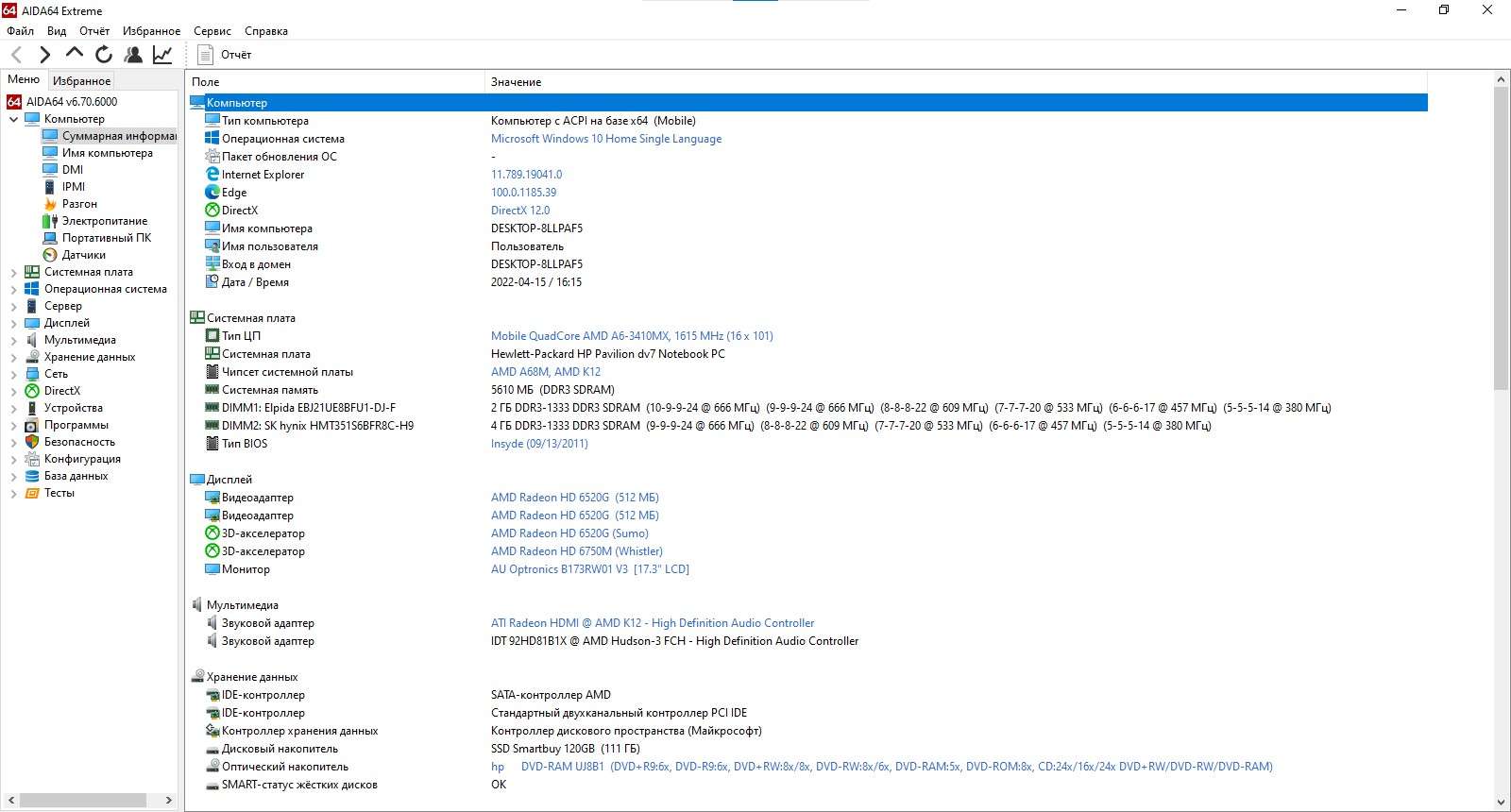Open the Mobile QuadCore AMD A6-3410MX link
This screenshot has height=812, width=1511.
pyautogui.click(x=632, y=336)
